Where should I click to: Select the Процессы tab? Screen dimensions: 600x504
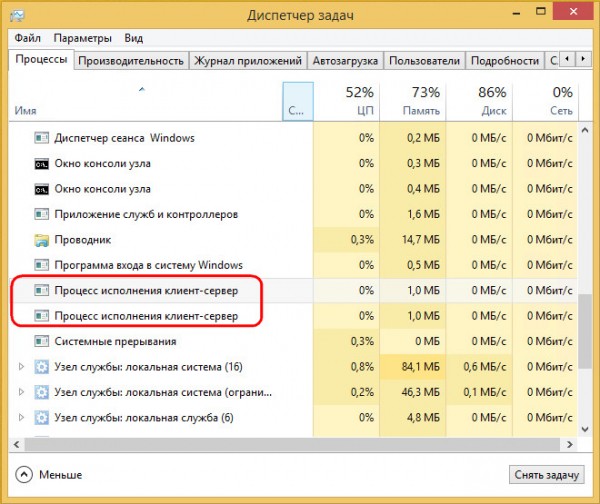[x=41, y=60]
